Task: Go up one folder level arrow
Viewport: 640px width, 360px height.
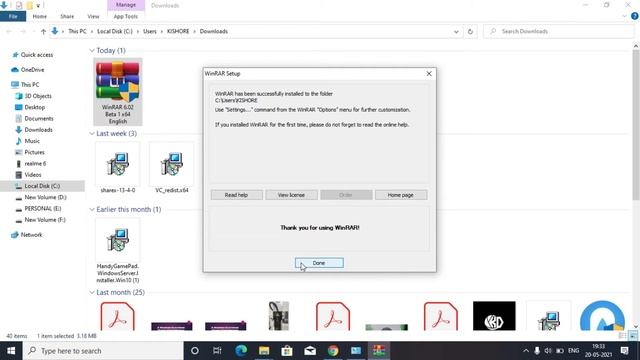Action: (x=43, y=31)
